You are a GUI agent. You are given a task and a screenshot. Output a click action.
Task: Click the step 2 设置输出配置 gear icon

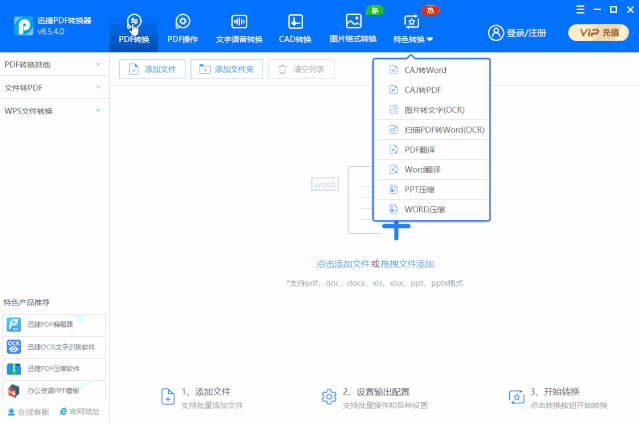pos(329,397)
